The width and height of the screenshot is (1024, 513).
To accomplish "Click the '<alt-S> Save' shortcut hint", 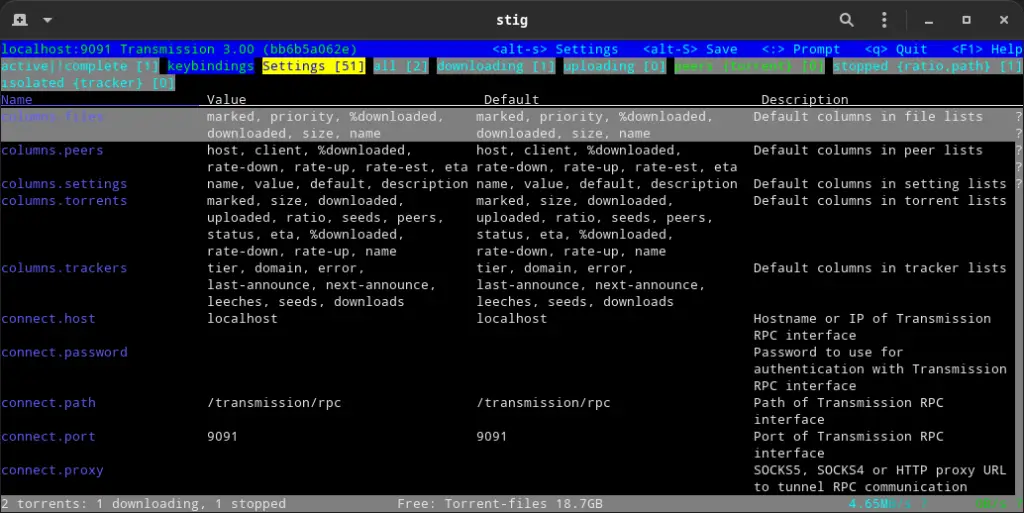I will tap(690, 49).
